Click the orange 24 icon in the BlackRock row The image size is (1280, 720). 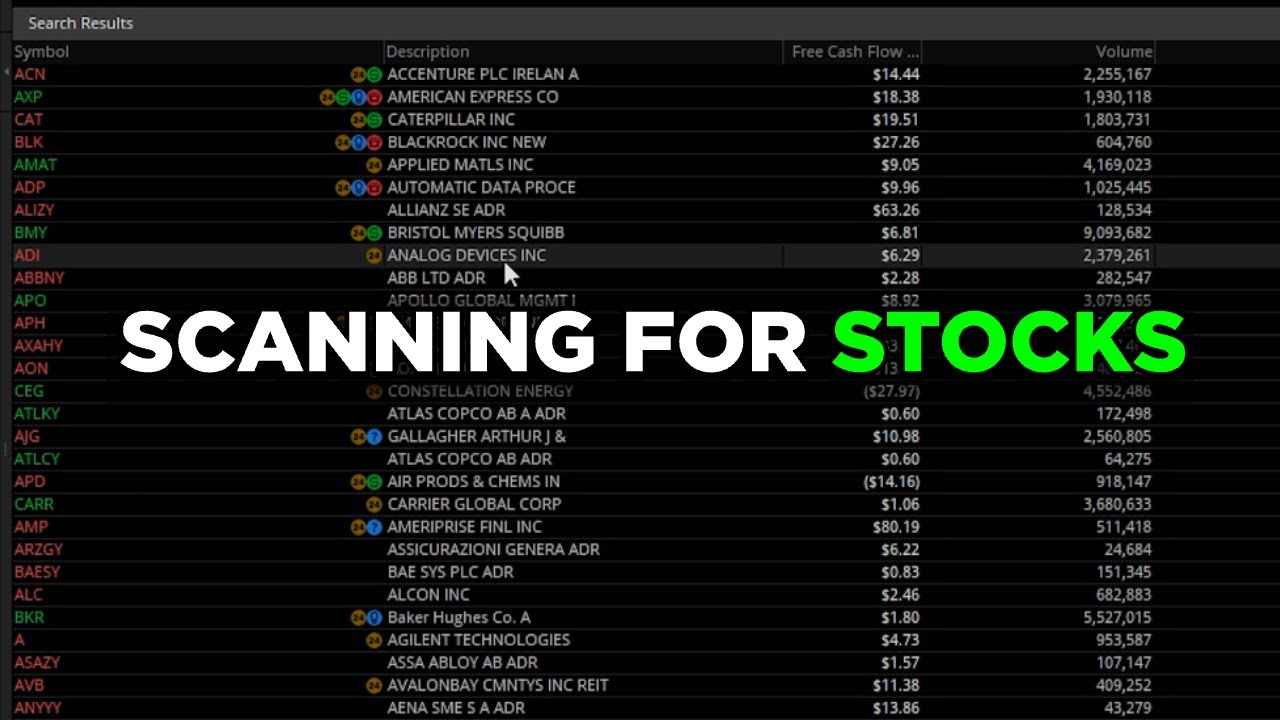coord(343,142)
